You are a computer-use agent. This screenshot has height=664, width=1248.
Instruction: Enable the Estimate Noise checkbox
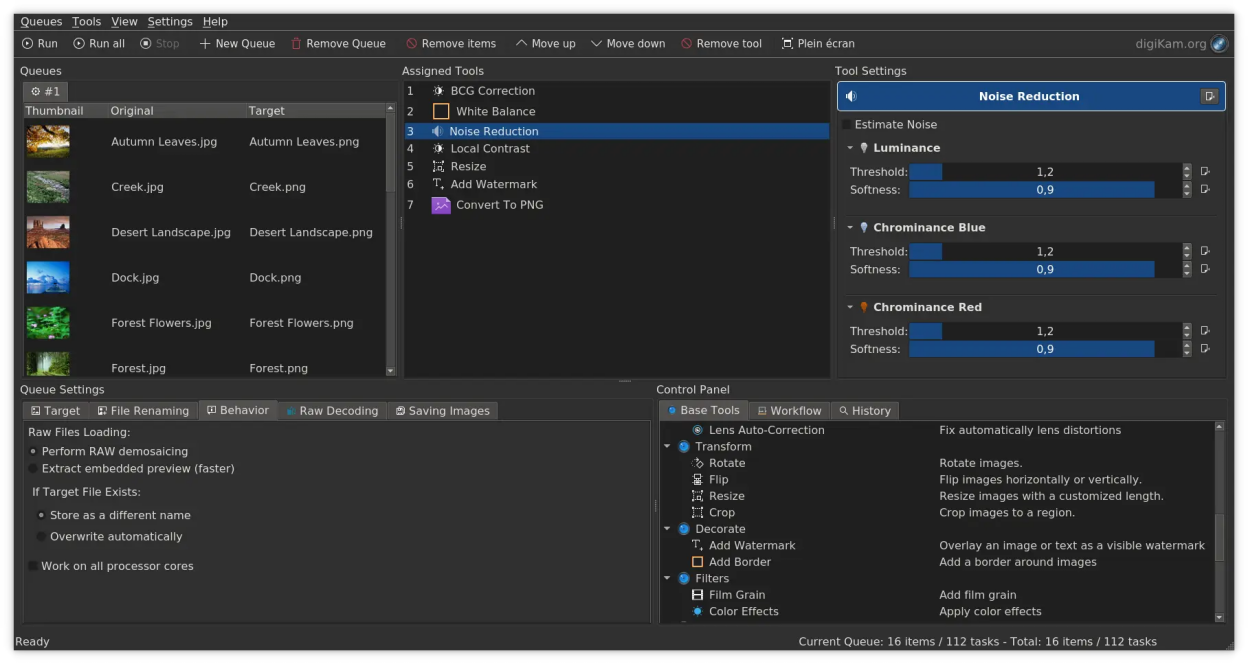[847, 125]
